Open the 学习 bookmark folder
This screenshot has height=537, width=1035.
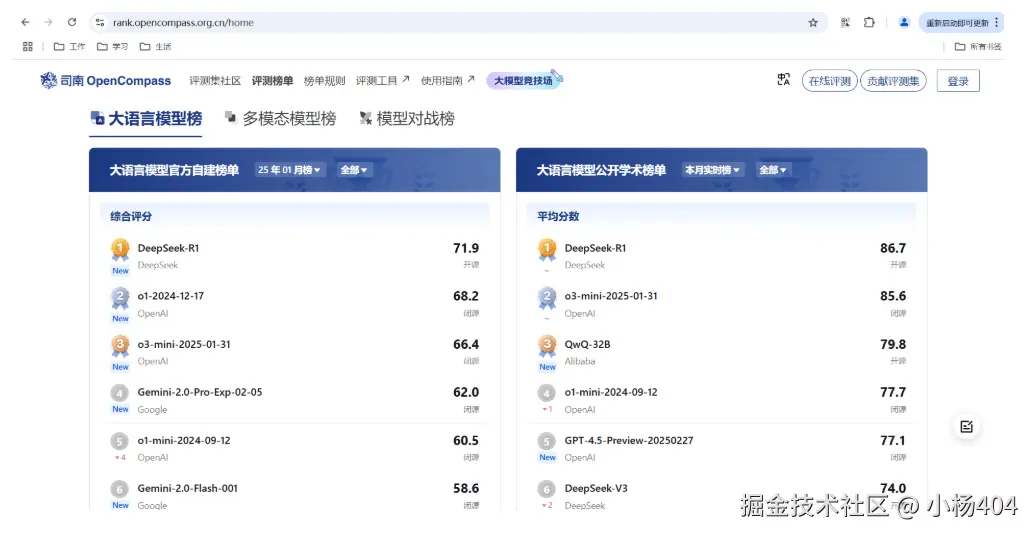(x=112, y=46)
